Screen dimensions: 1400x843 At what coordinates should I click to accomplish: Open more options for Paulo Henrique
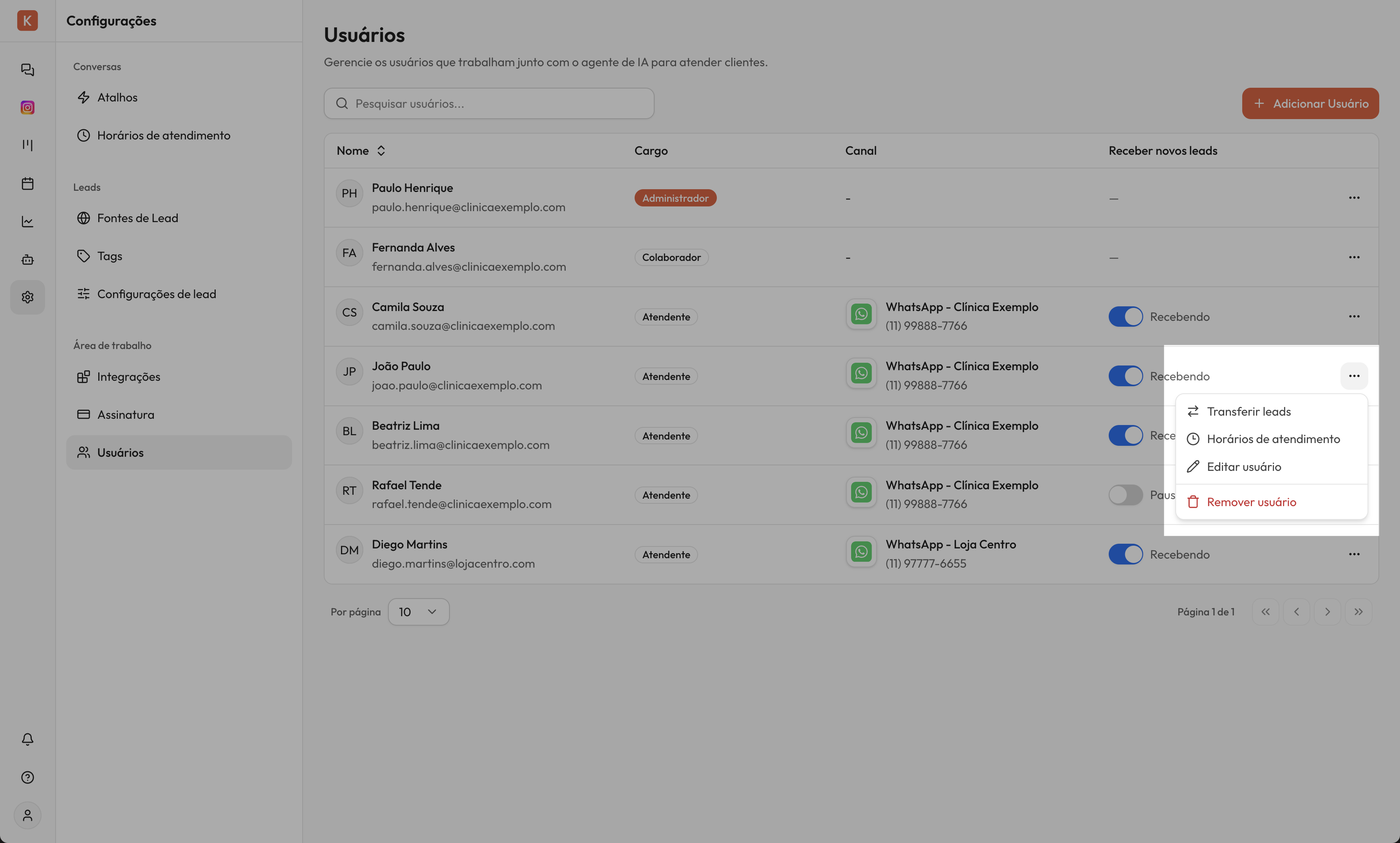(1354, 198)
